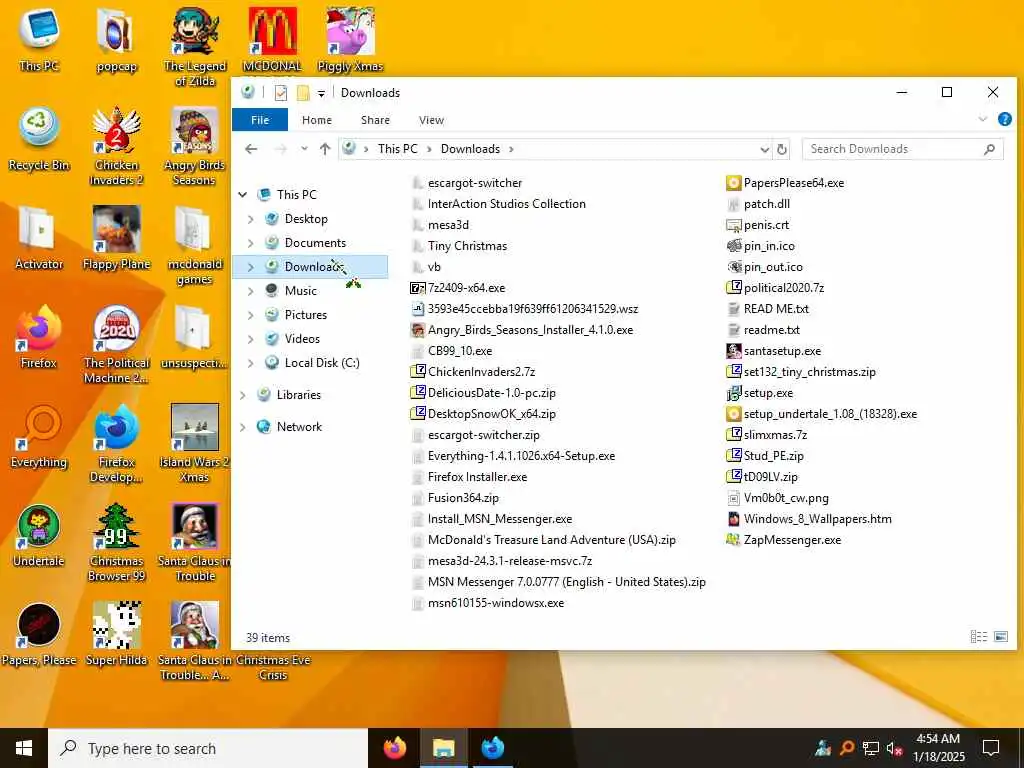This screenshot has height=768, width=1024.
Task: Click the Properties quick access toolbar icon
Action: [x=281, y=93]
